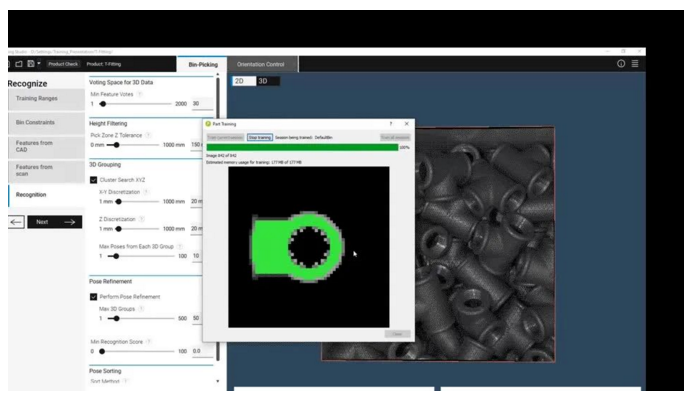Show help for Max Poses from Each 3D Group

(180, 246)
